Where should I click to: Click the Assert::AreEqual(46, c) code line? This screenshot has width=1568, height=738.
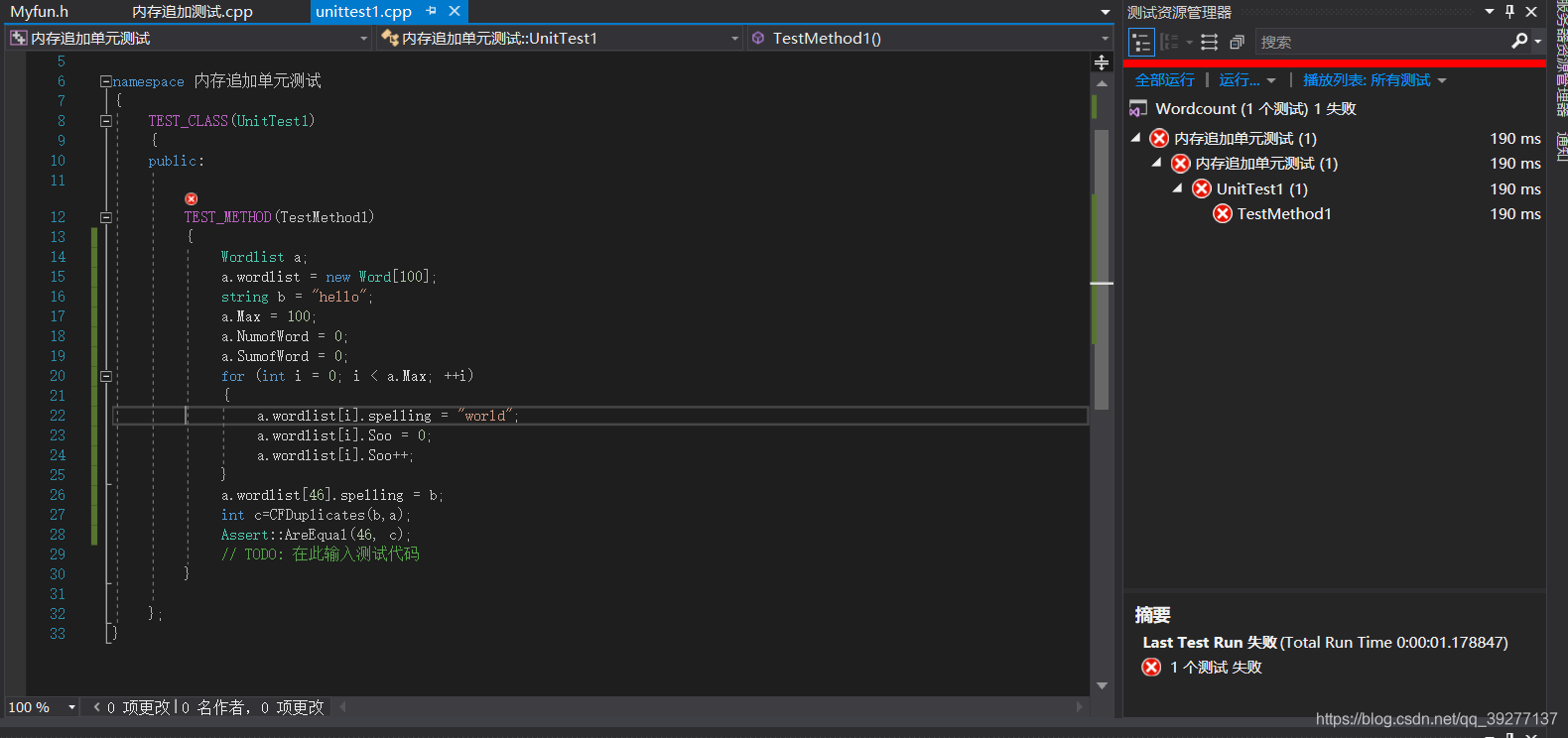(315, 535)
